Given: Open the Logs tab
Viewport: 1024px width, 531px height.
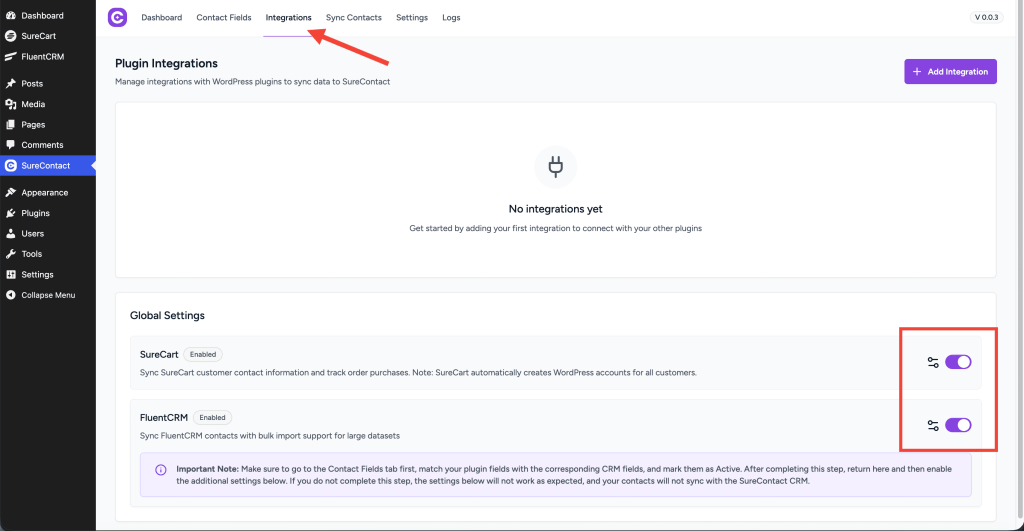Looking at the screenshot, I should [451, 18].
